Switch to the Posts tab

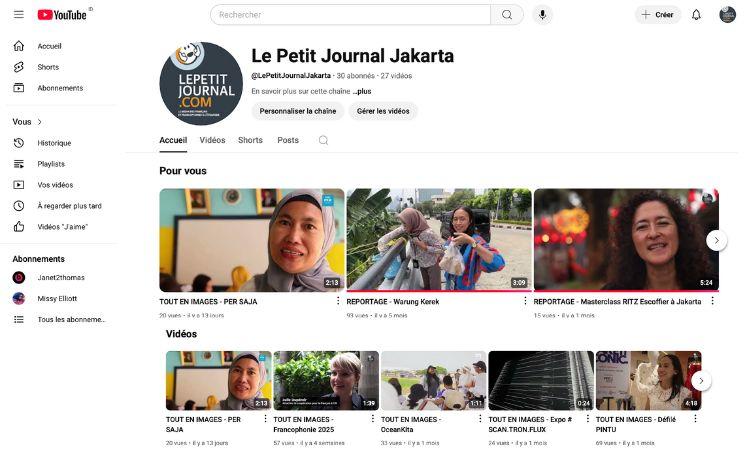pos(288,141)
